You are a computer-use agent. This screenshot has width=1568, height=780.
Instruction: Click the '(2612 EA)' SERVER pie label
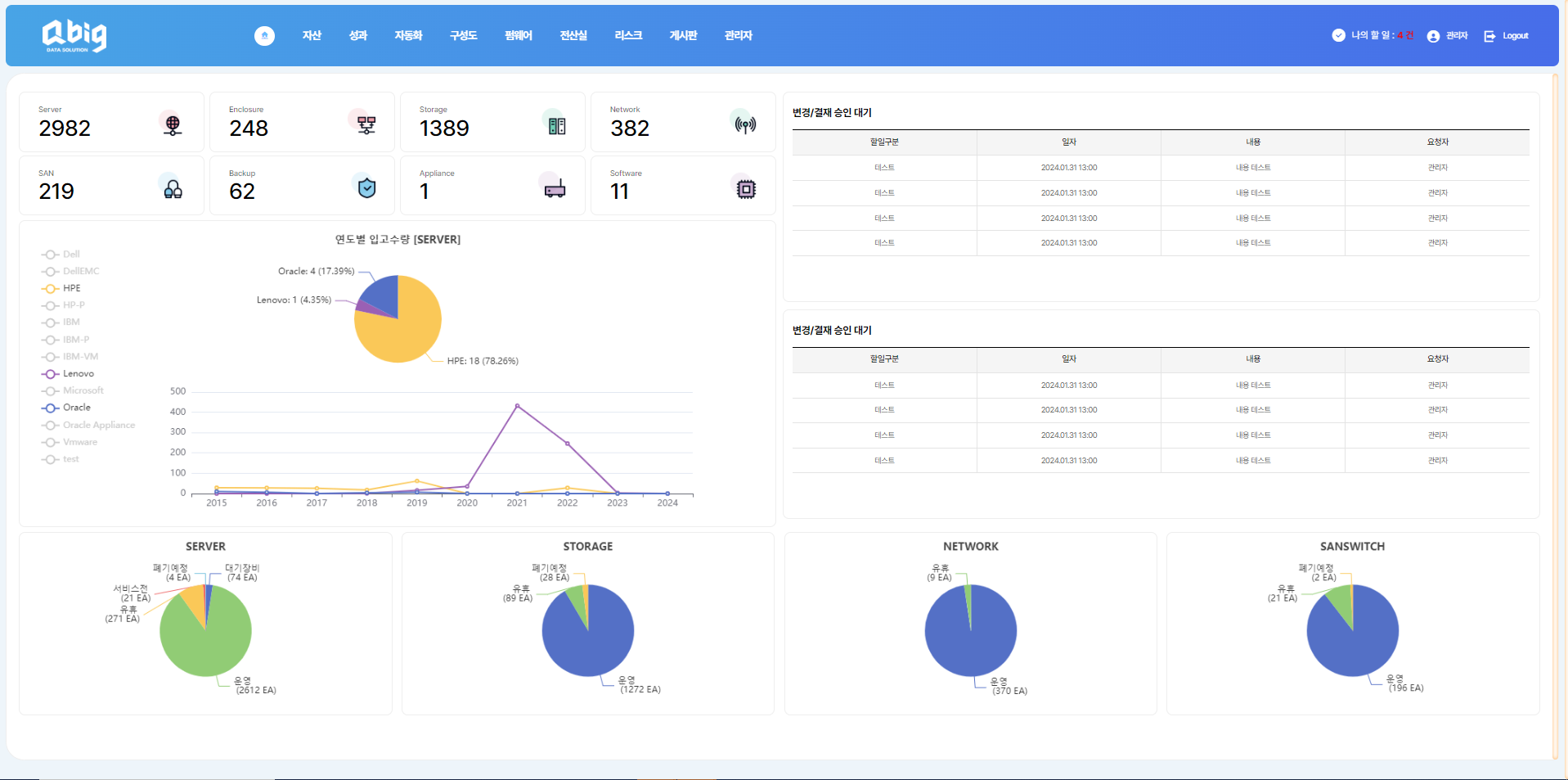point(256,691)
